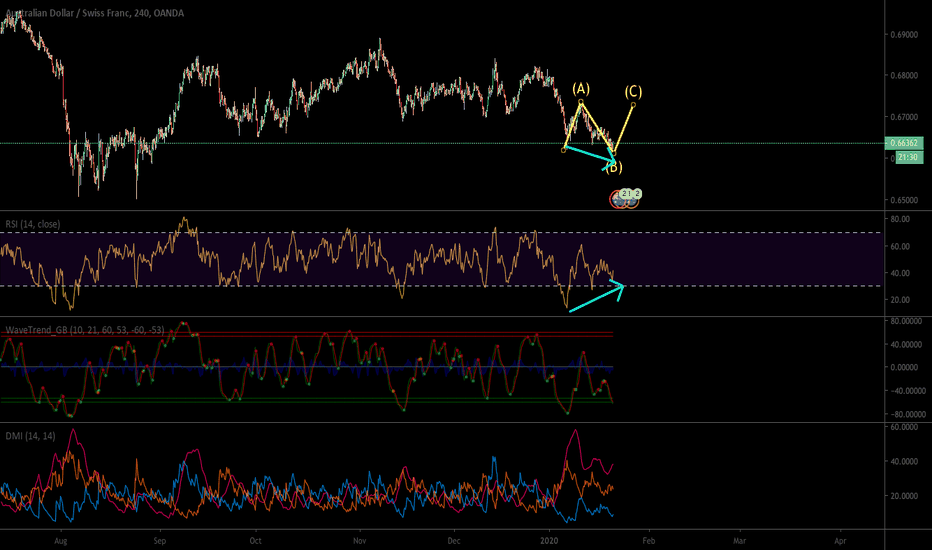This screenshot has height=550, width=932.
Task: Click the red-circled event marker icon
Action: (619, 200)
